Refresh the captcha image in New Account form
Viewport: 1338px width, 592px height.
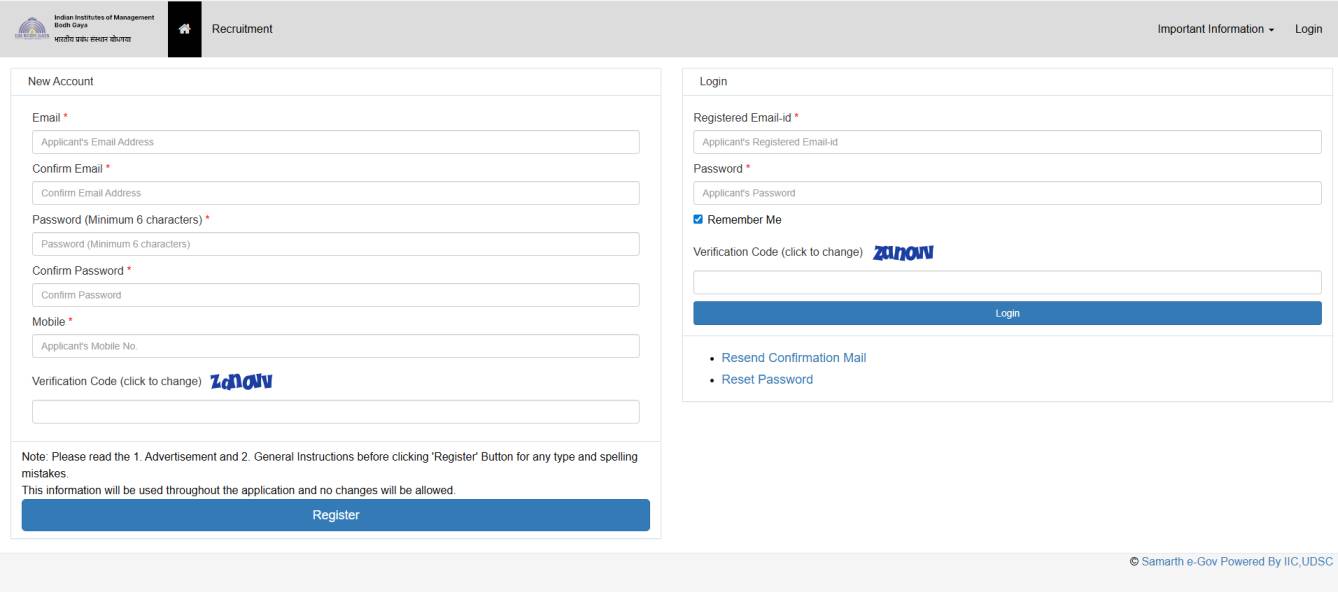coord(242,381)
